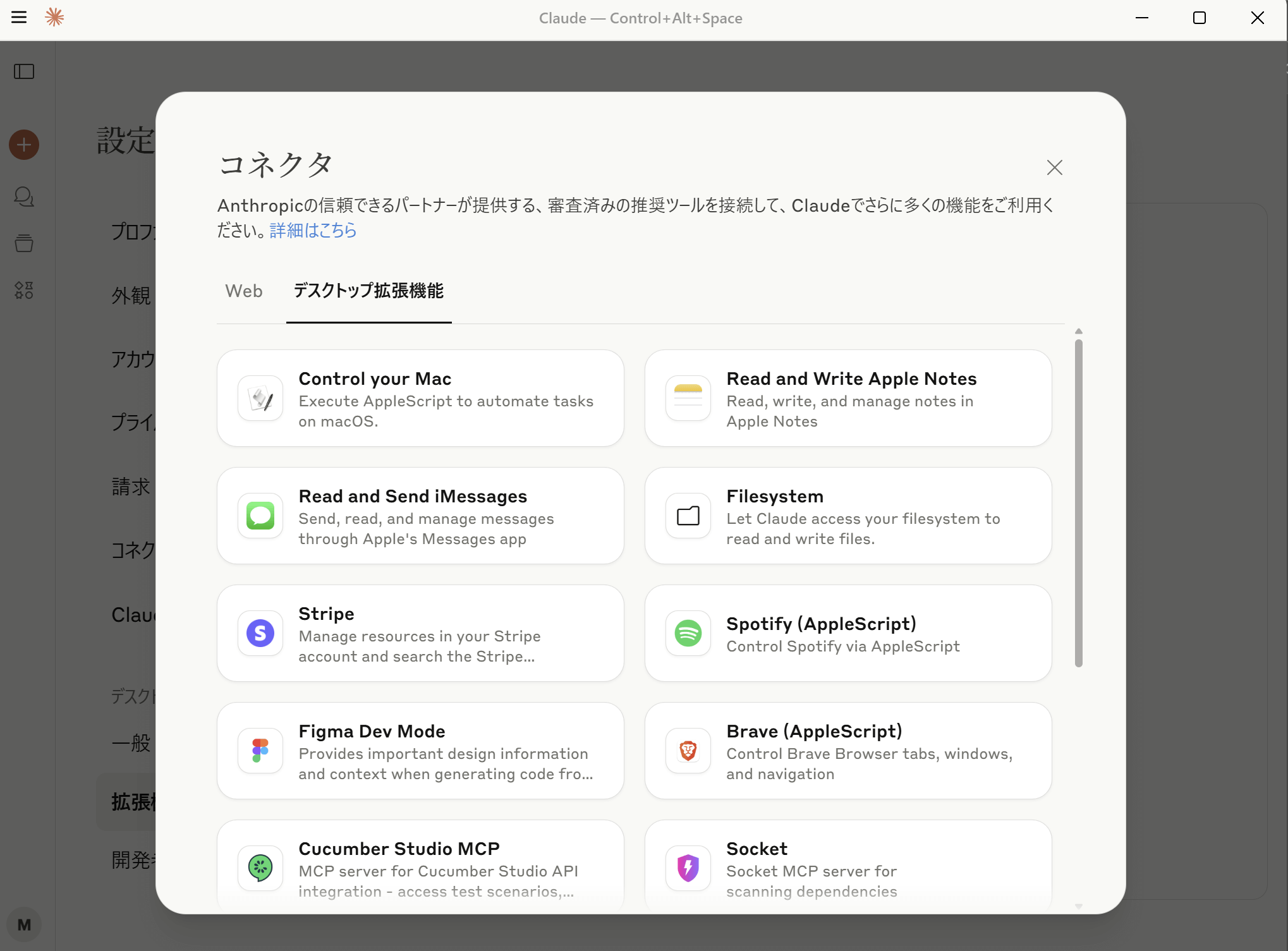
Task: Open the projects icon in sidebar
Action: click(x=24, y=243)
